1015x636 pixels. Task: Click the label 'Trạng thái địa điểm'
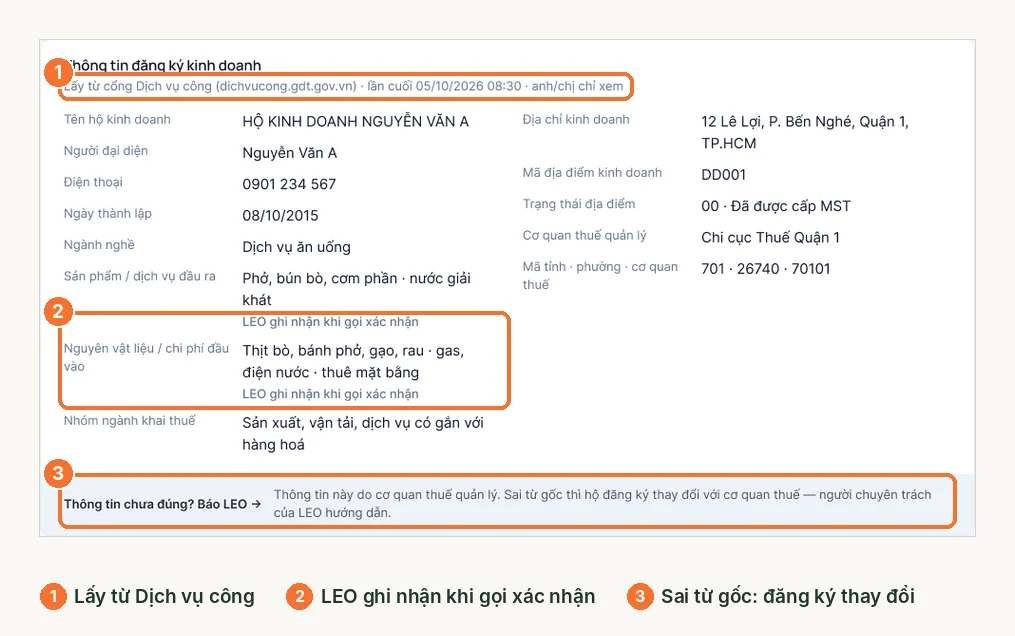[579, 204]
